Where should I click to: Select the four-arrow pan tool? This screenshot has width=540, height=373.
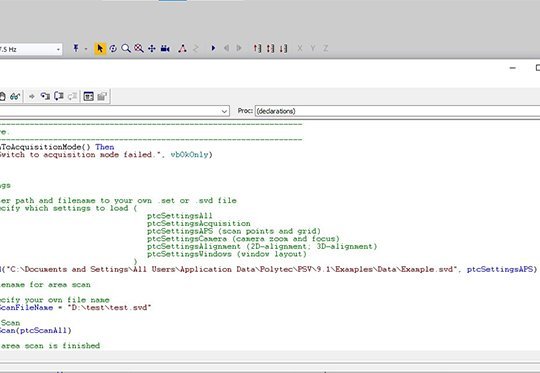152,49
